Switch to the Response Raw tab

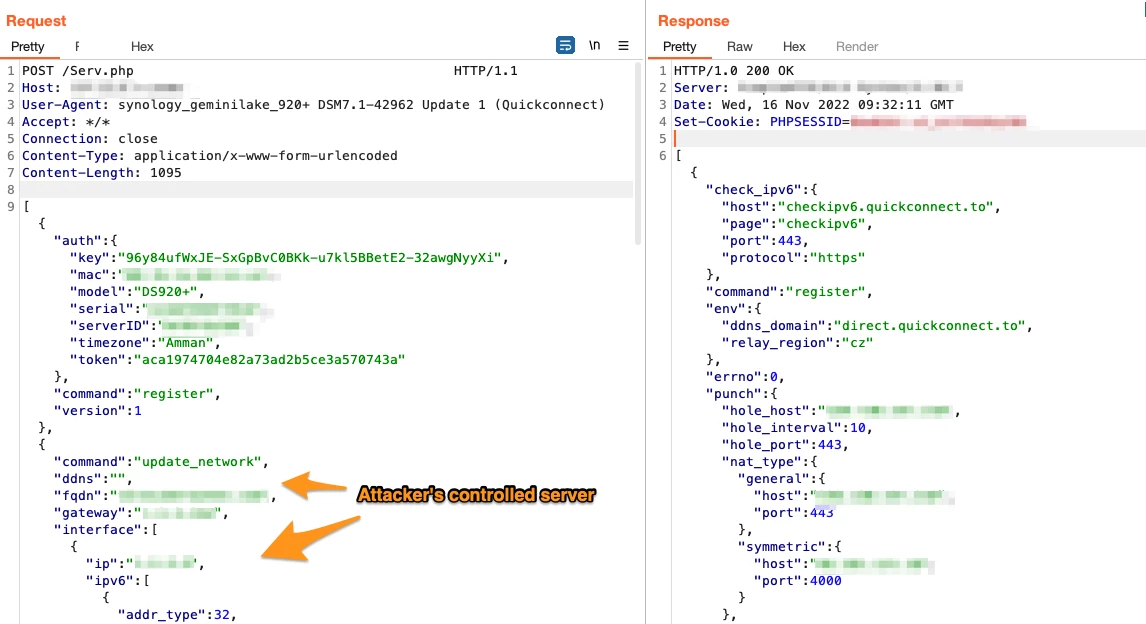(x=740, y=46)
